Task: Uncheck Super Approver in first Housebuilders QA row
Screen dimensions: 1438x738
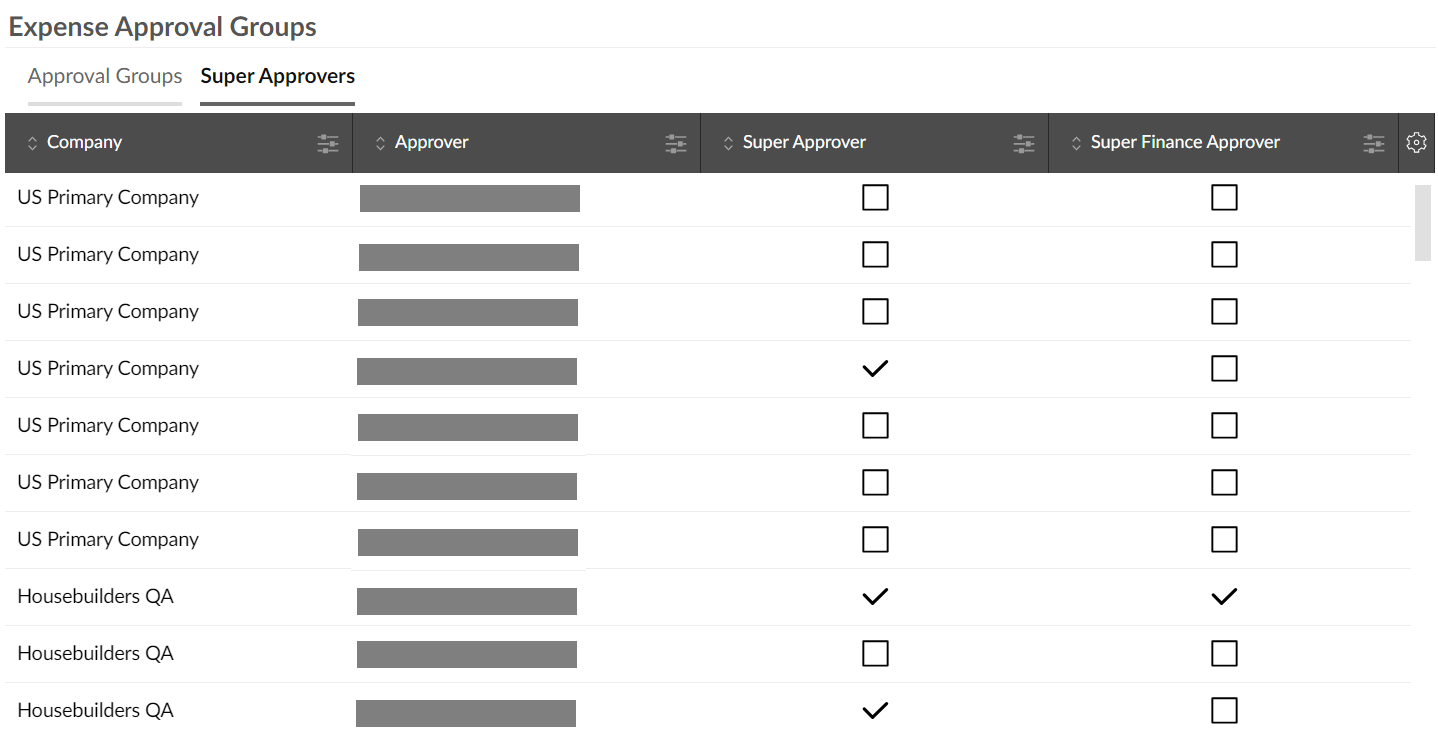Action: pos(875,597)
